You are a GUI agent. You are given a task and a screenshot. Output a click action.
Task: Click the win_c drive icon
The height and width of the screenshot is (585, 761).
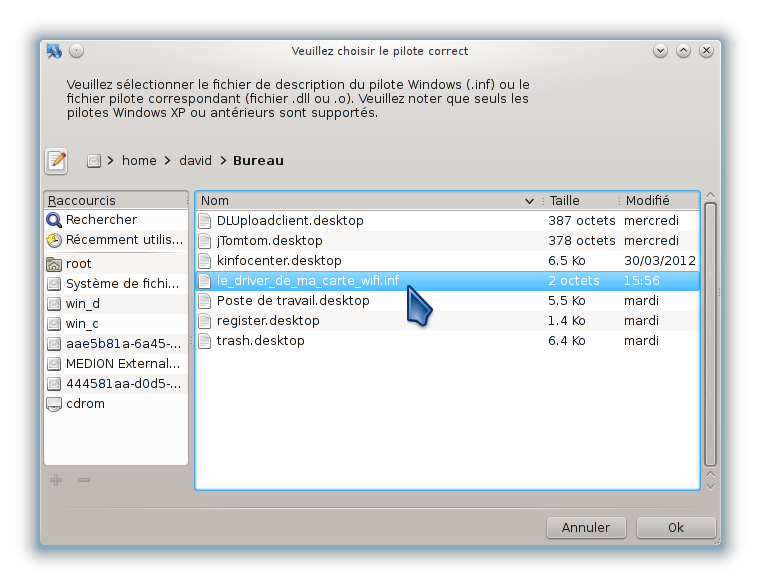pos(54,324)
